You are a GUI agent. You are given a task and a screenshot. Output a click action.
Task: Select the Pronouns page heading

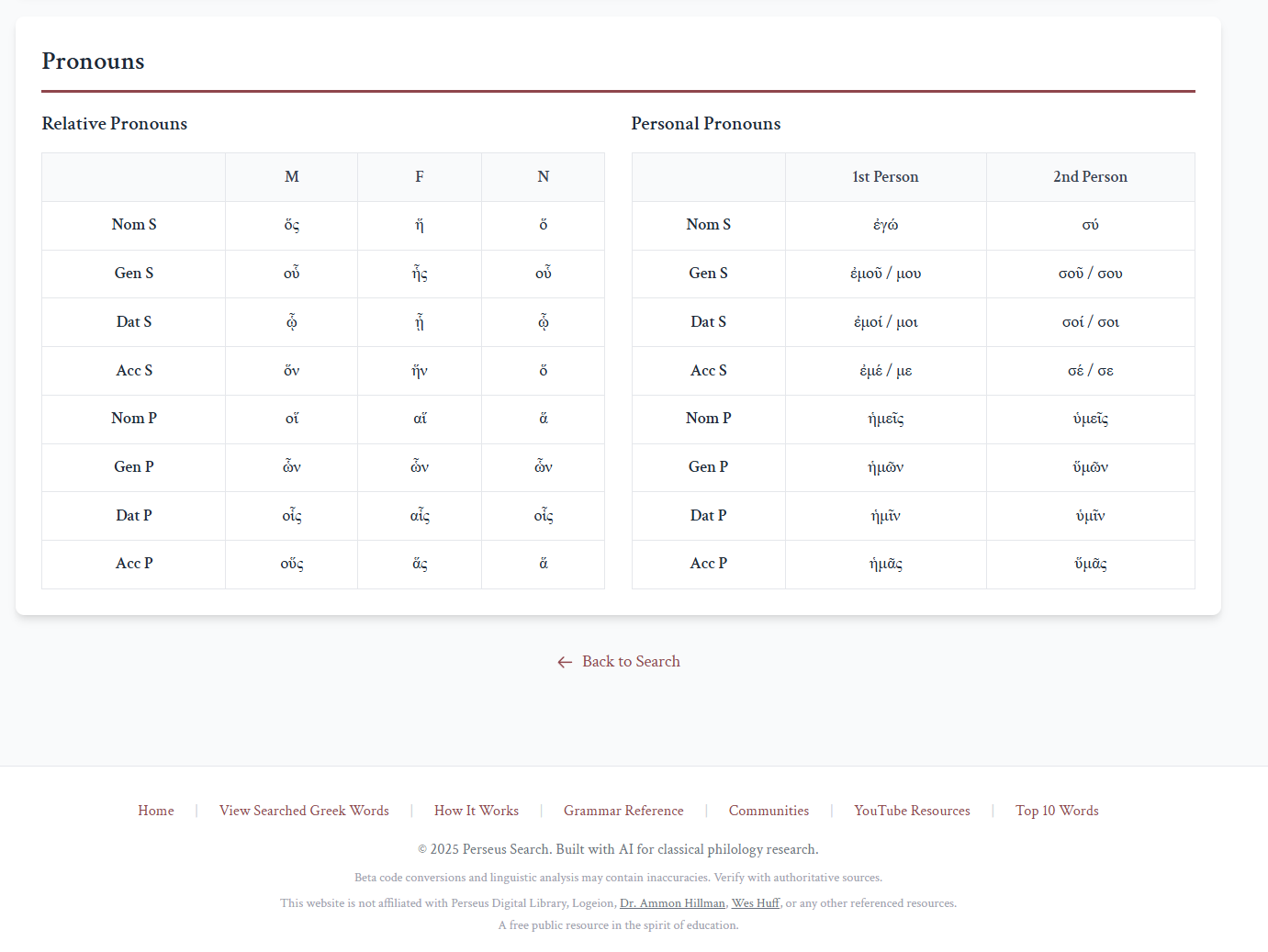(x=92, y=62)
